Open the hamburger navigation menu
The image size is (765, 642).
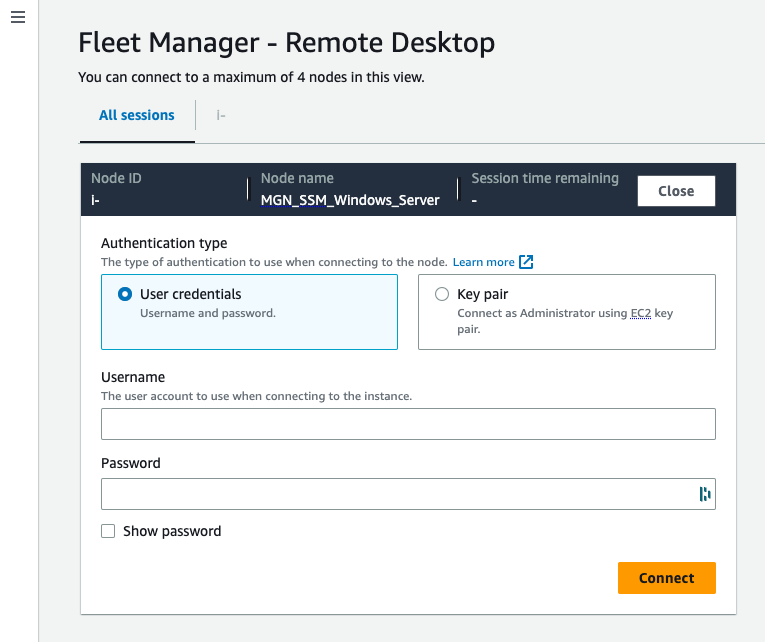[18, 17]
